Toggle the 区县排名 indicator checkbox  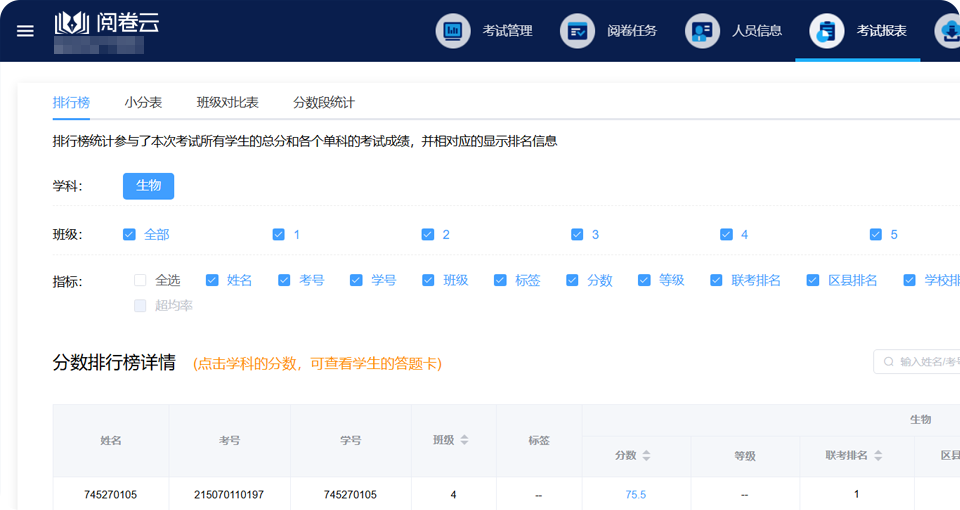[813, 280]
